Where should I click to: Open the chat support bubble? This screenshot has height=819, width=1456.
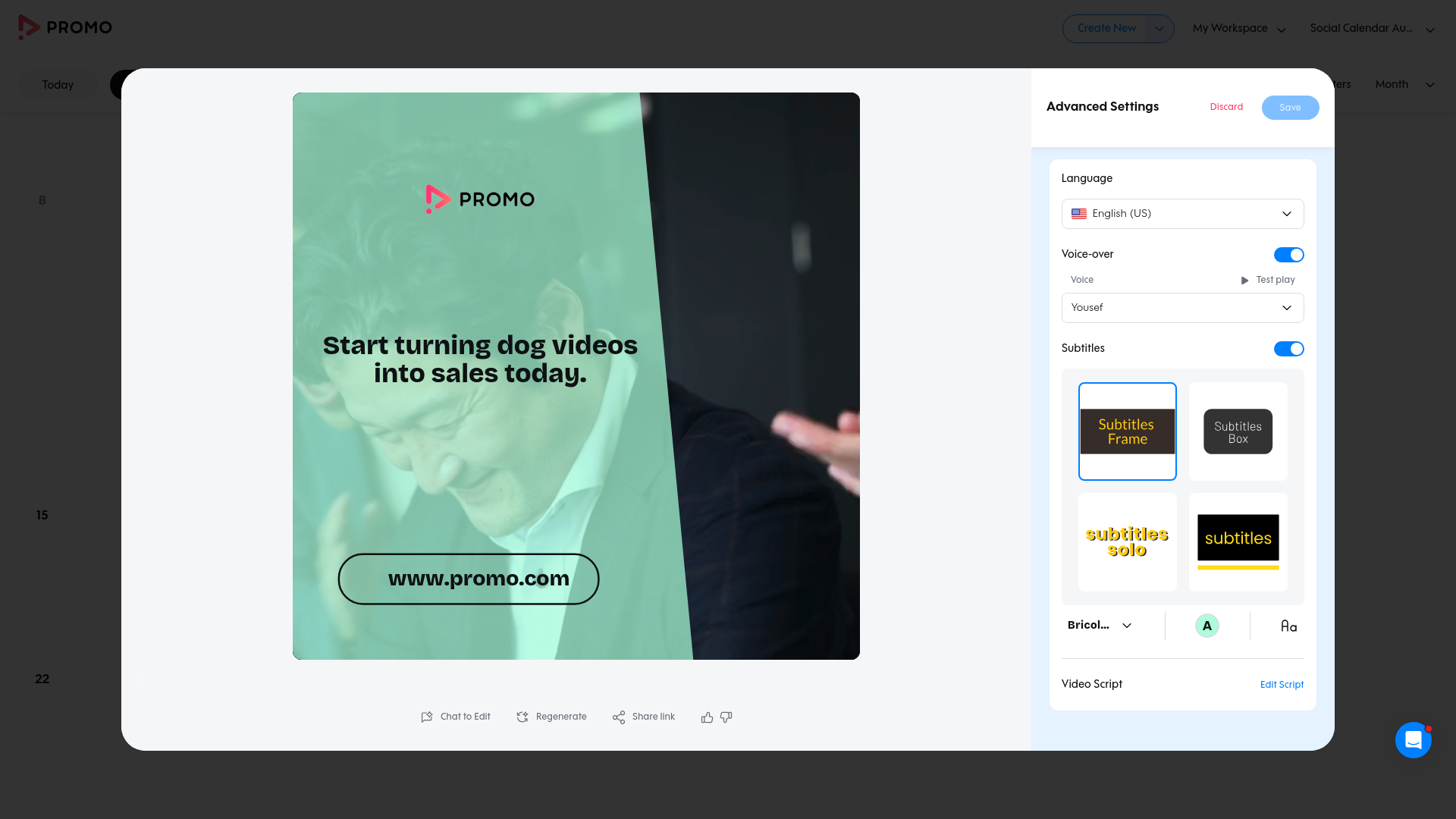tap(1414, 739)
